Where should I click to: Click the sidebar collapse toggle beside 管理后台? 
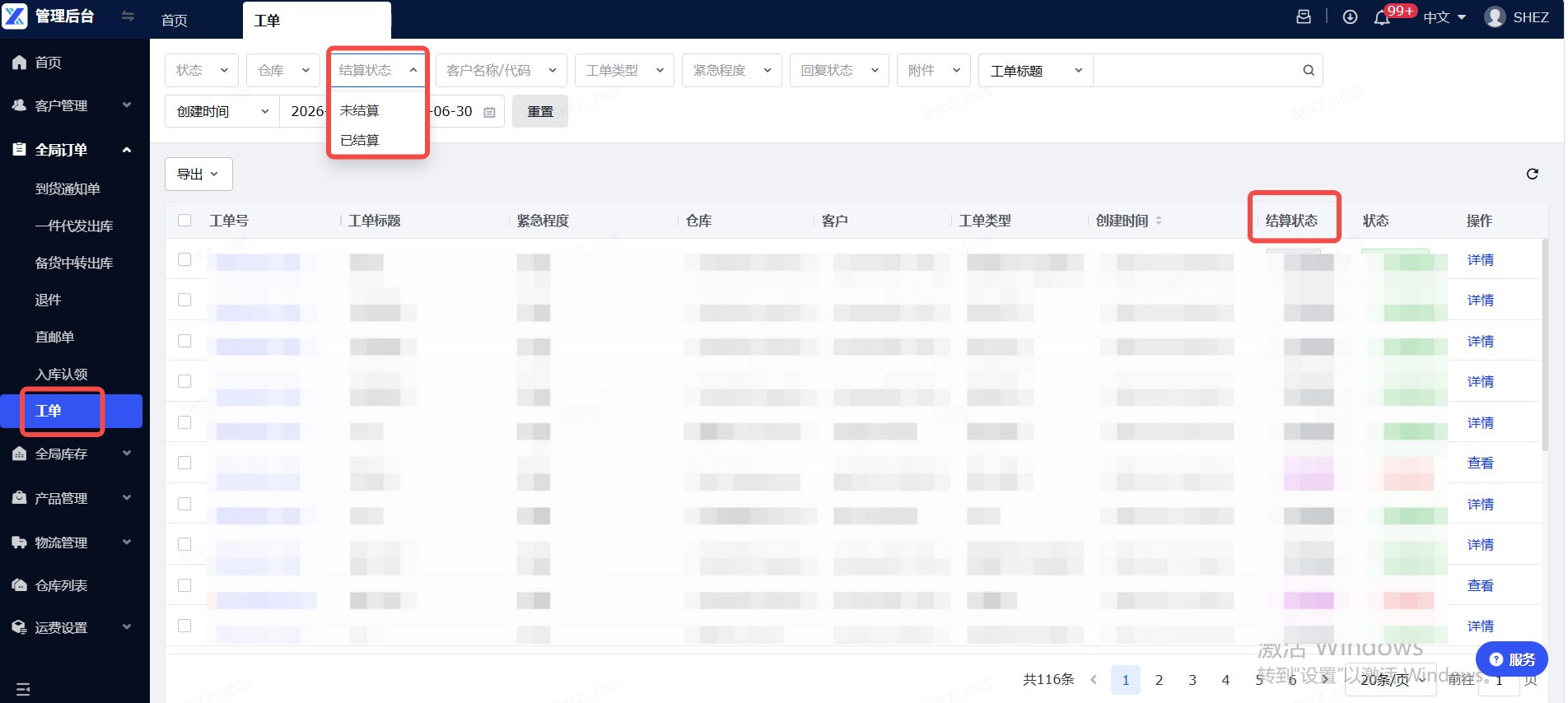[x=128, y=16]
